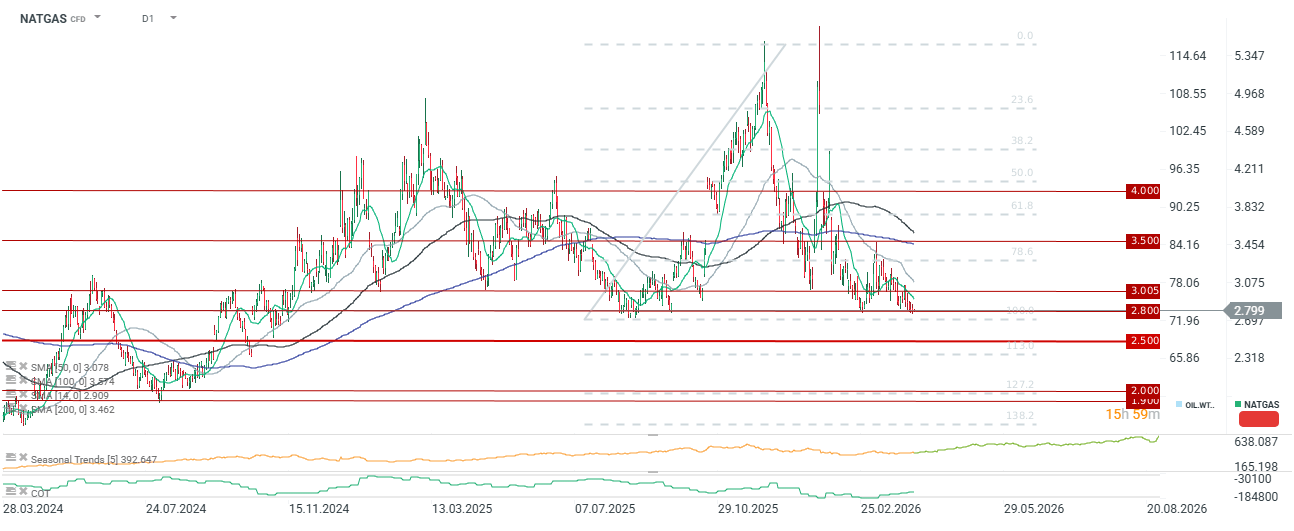1294x531 pixels.
Task: Remove the SMA 50 indicator
Action: pos(23,367)
